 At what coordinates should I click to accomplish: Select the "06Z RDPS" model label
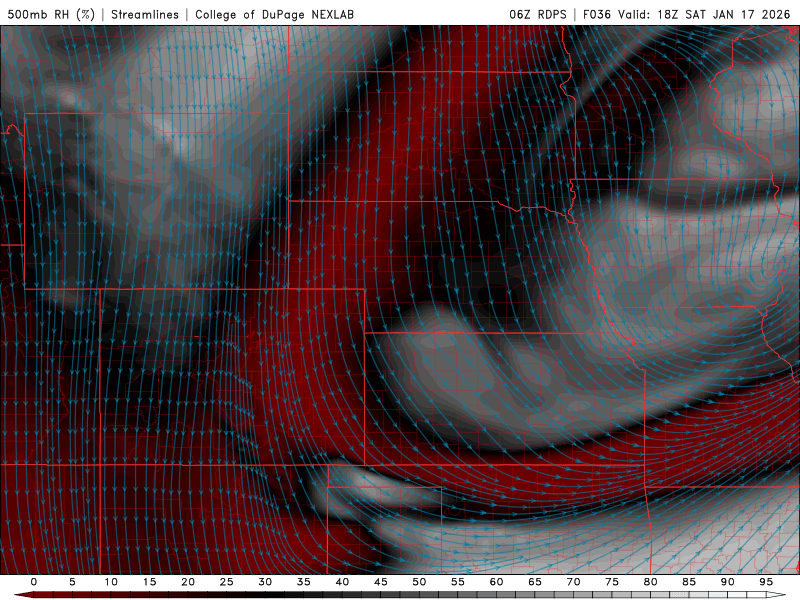[538, 14]
